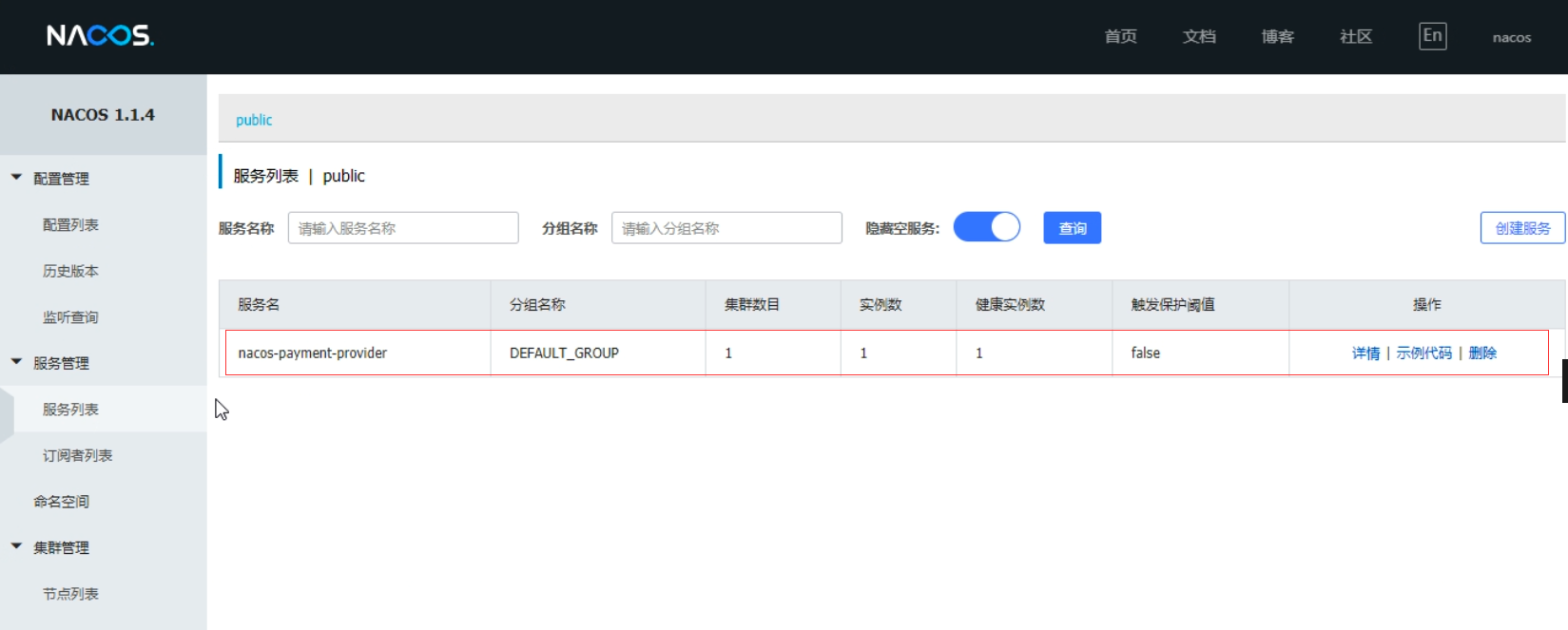
Task: Open 详情 for nacos-payment-provider
Action: [1365, 353]
